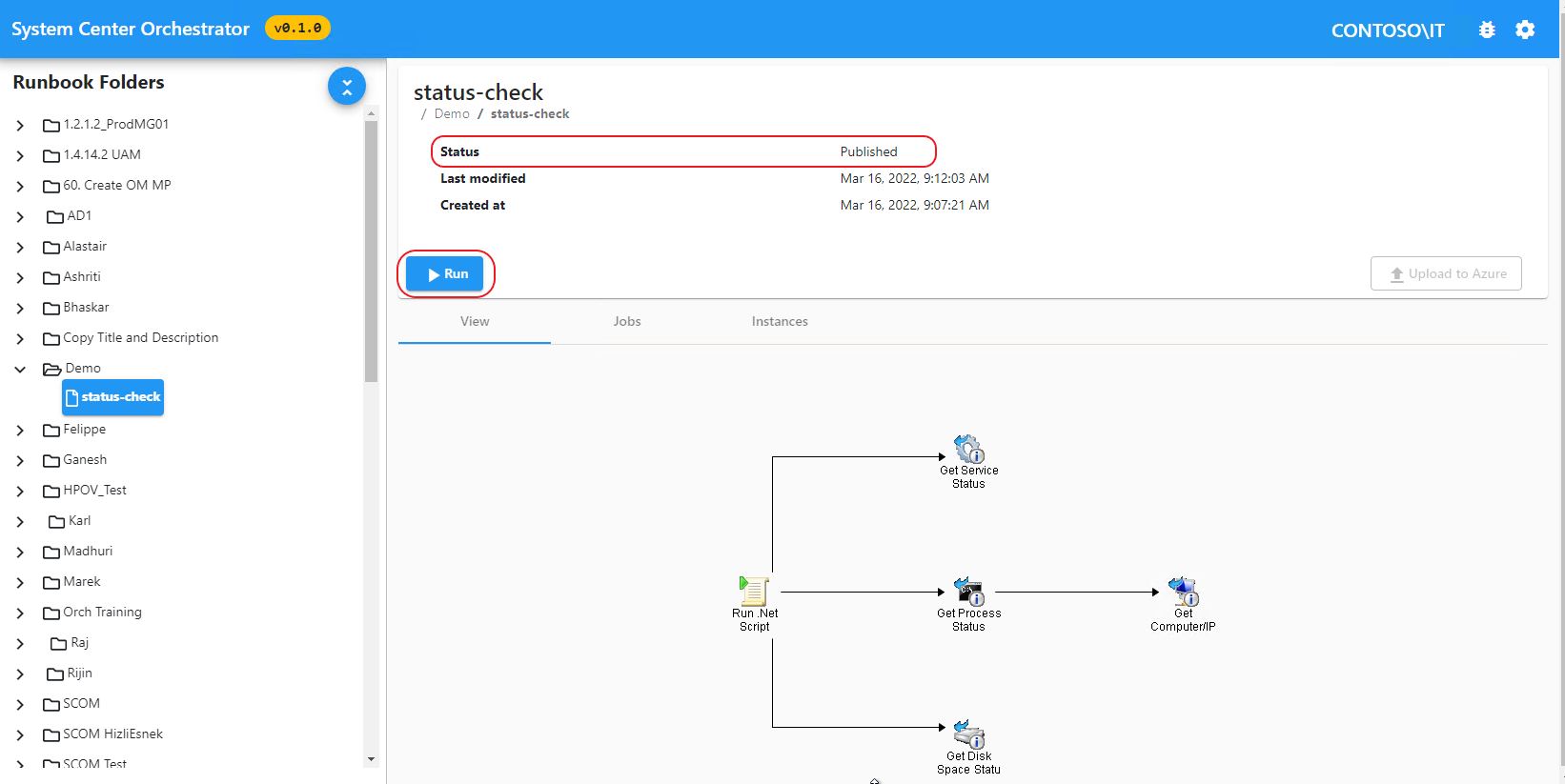This screenshot has height=784, width=1565.
Task: Click the Get Service Status activity icon
Action: pos(968,449)
